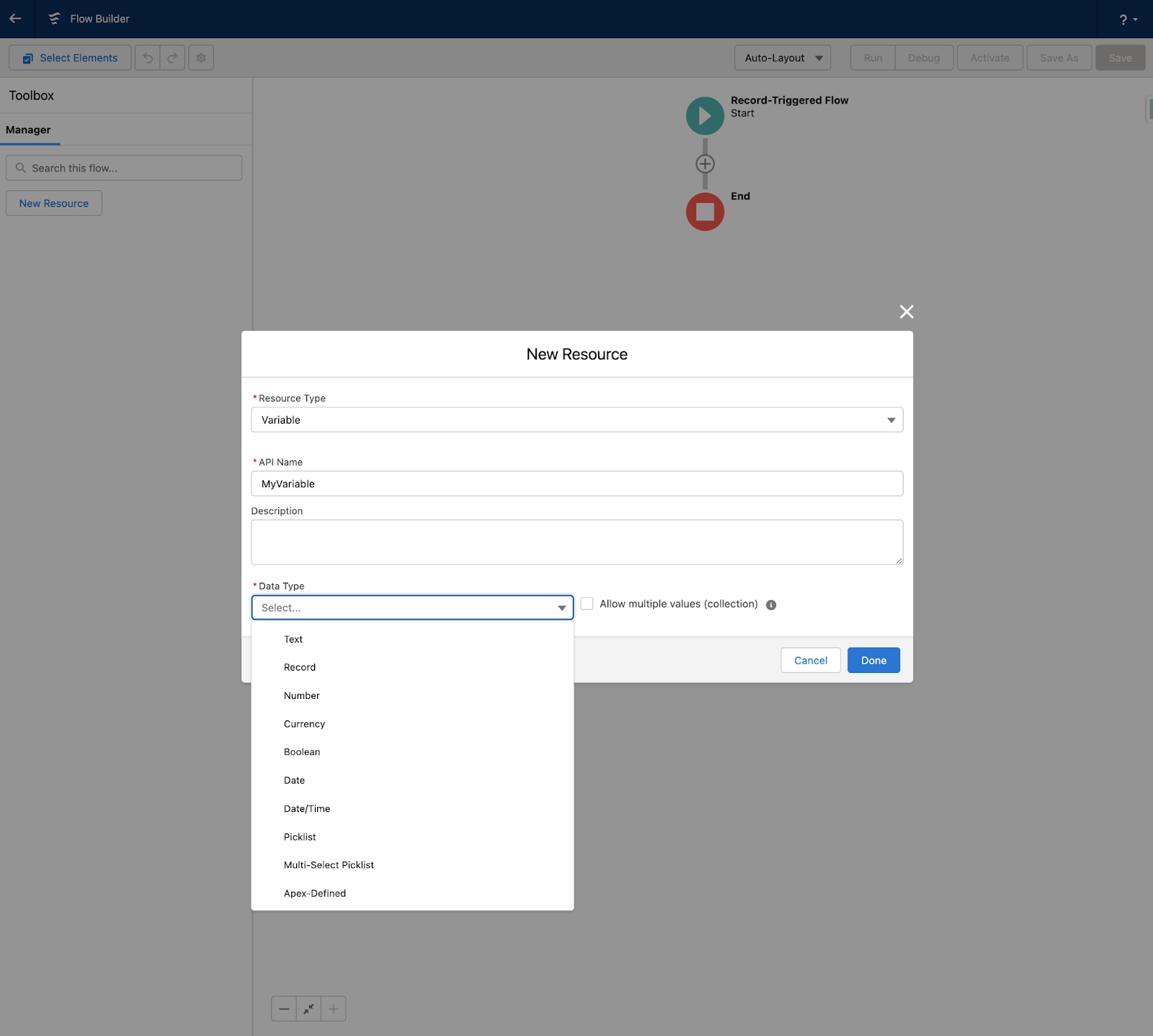Viewport: 1153px width, 1036px height.
Task: Confirm the resource with Done
Action: (x=873, y=660)
